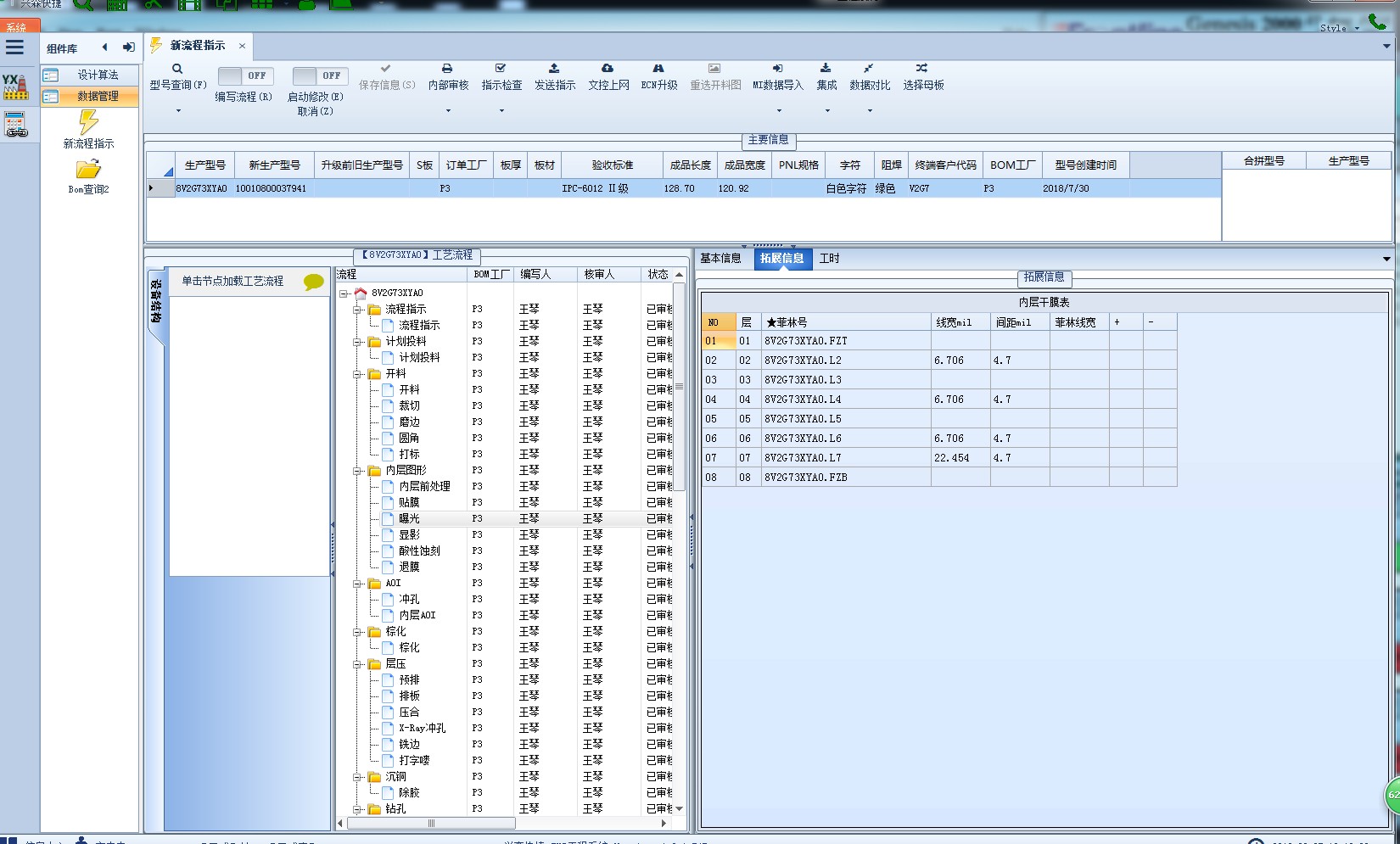
Task: Open the dropdown arrow right of 工时 tabs
Action: click(1386, 259)
